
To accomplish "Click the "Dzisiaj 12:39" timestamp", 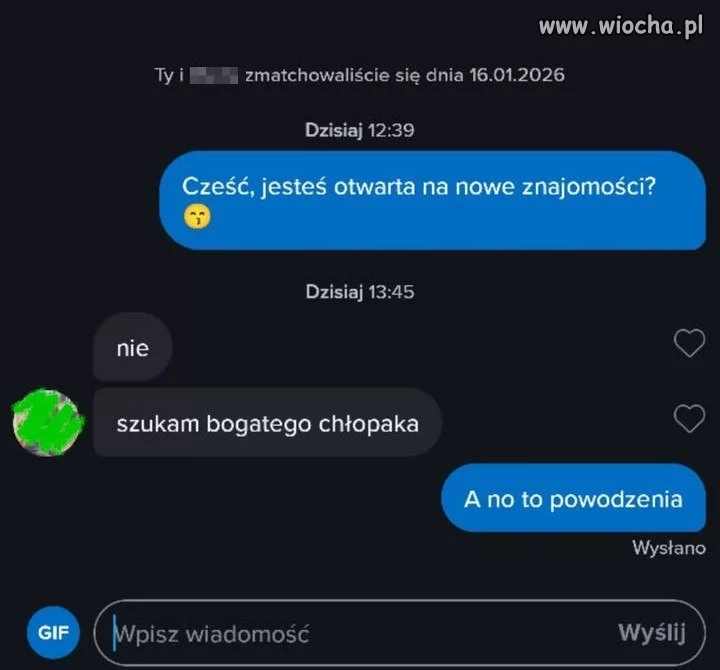I will tap(360, 130).
